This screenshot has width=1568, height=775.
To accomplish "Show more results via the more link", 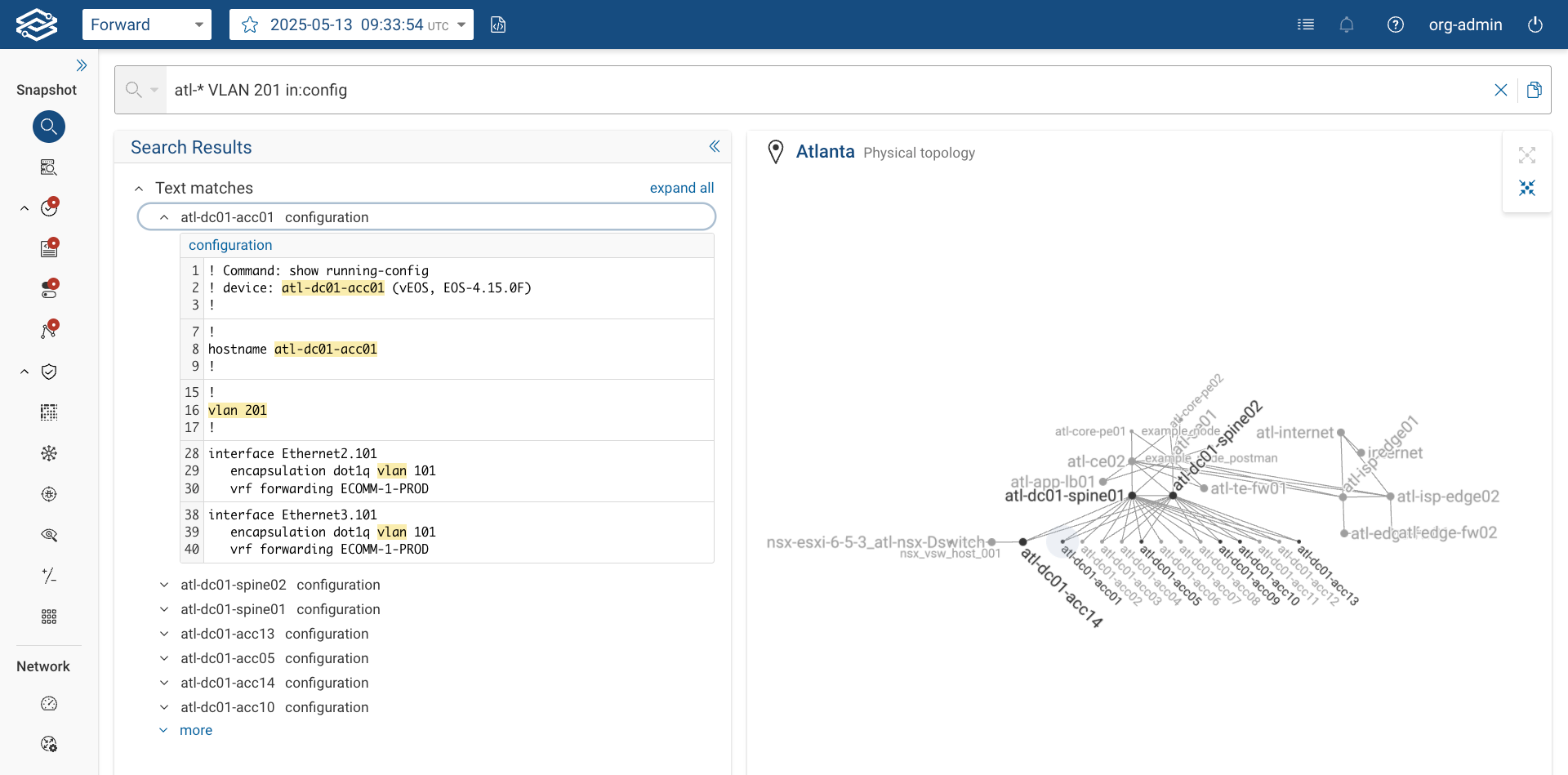I will point(196,729).
